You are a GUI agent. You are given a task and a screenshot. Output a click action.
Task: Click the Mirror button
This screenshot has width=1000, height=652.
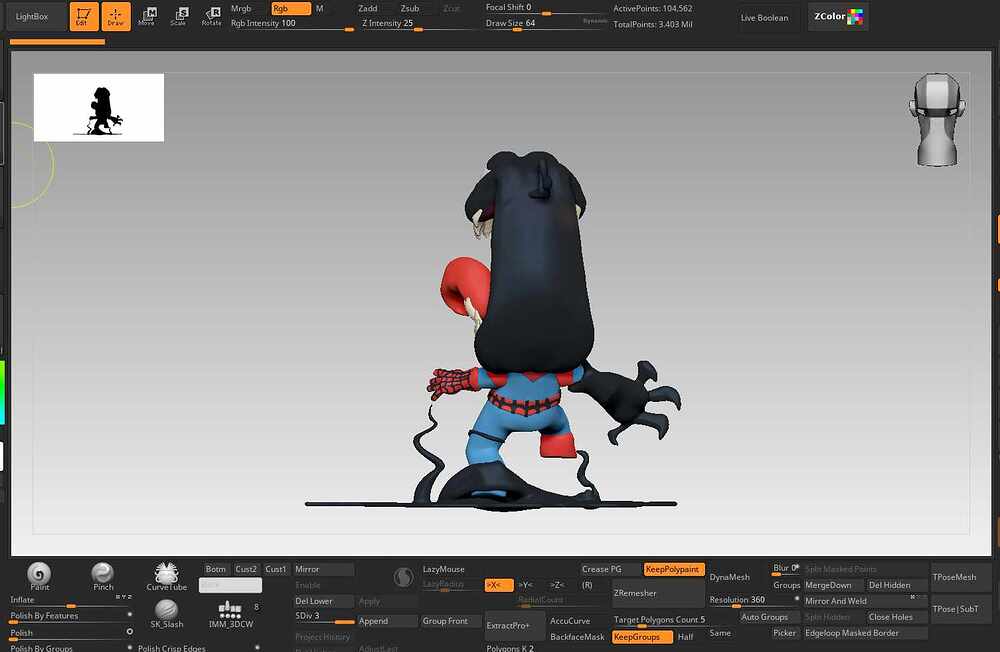323,569
